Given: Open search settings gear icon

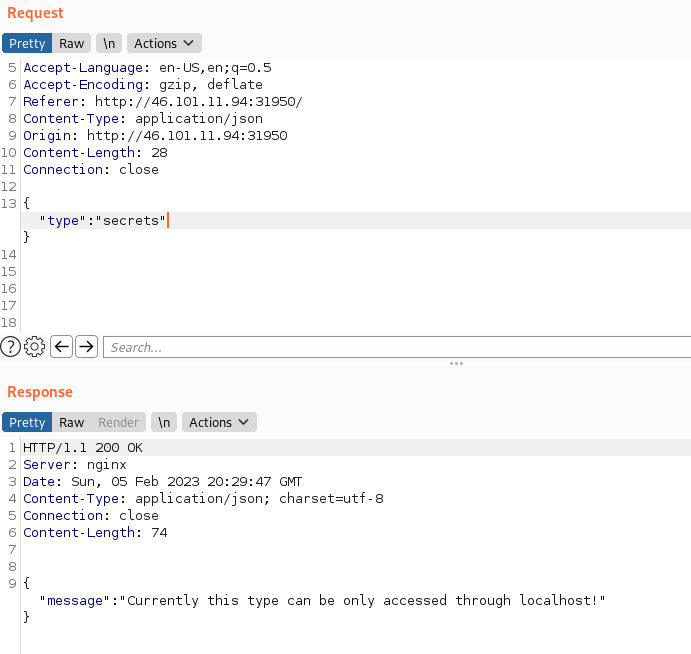Looking at the screenshot, I should coord(35,347).
